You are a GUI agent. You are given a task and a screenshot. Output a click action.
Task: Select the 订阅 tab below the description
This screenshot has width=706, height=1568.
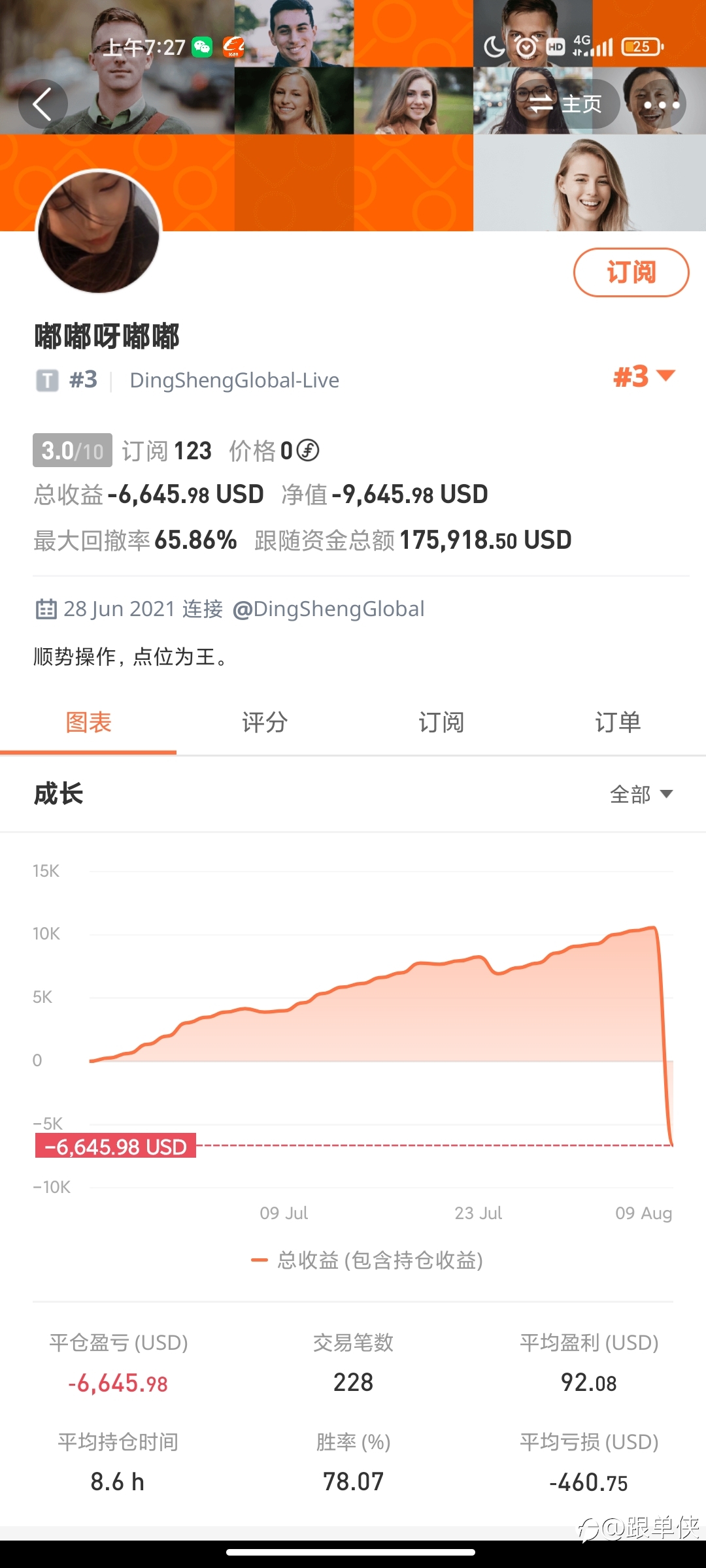point(441,723)
